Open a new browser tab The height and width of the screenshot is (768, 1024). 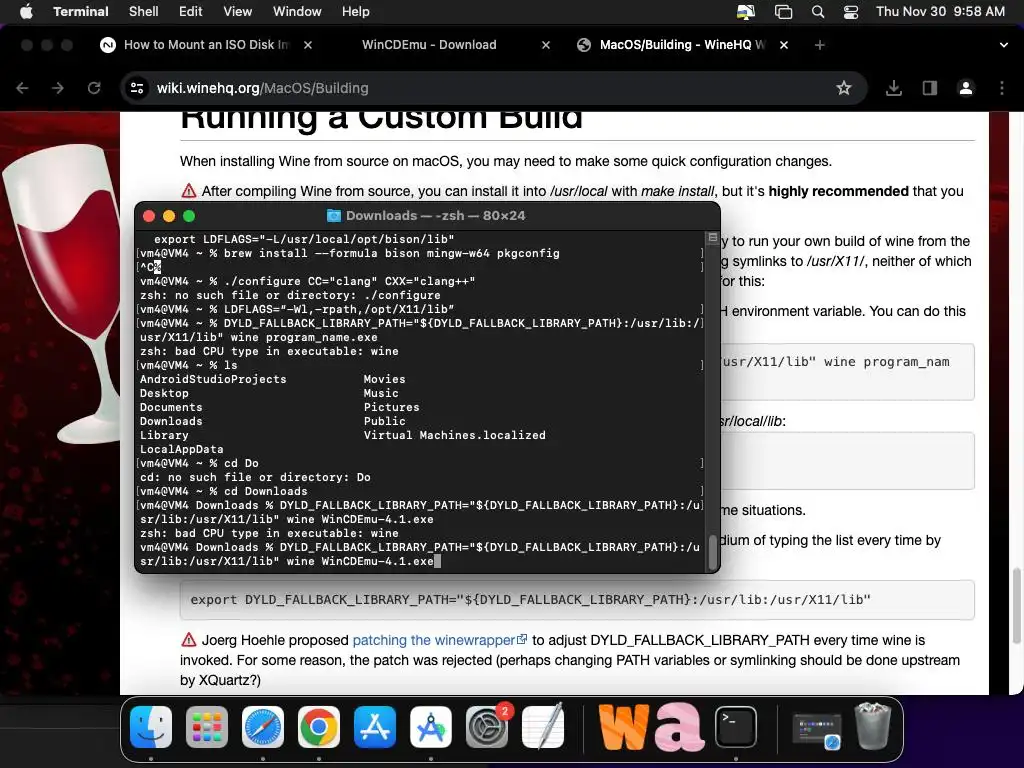[x=820, y=45]
